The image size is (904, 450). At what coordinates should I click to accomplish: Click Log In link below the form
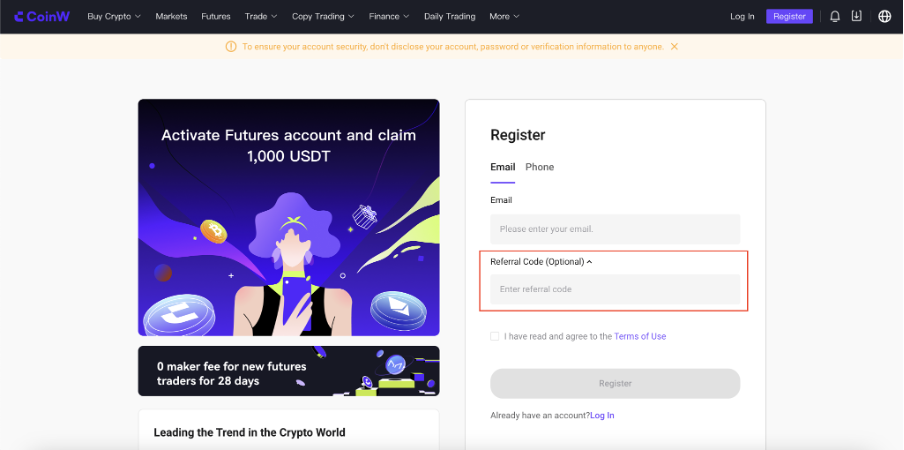(602, 415)
